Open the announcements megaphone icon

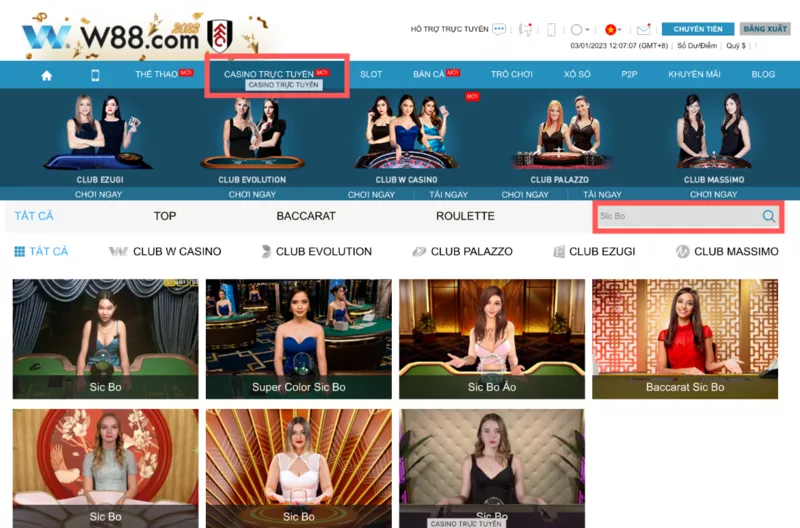tap(525, 30)
